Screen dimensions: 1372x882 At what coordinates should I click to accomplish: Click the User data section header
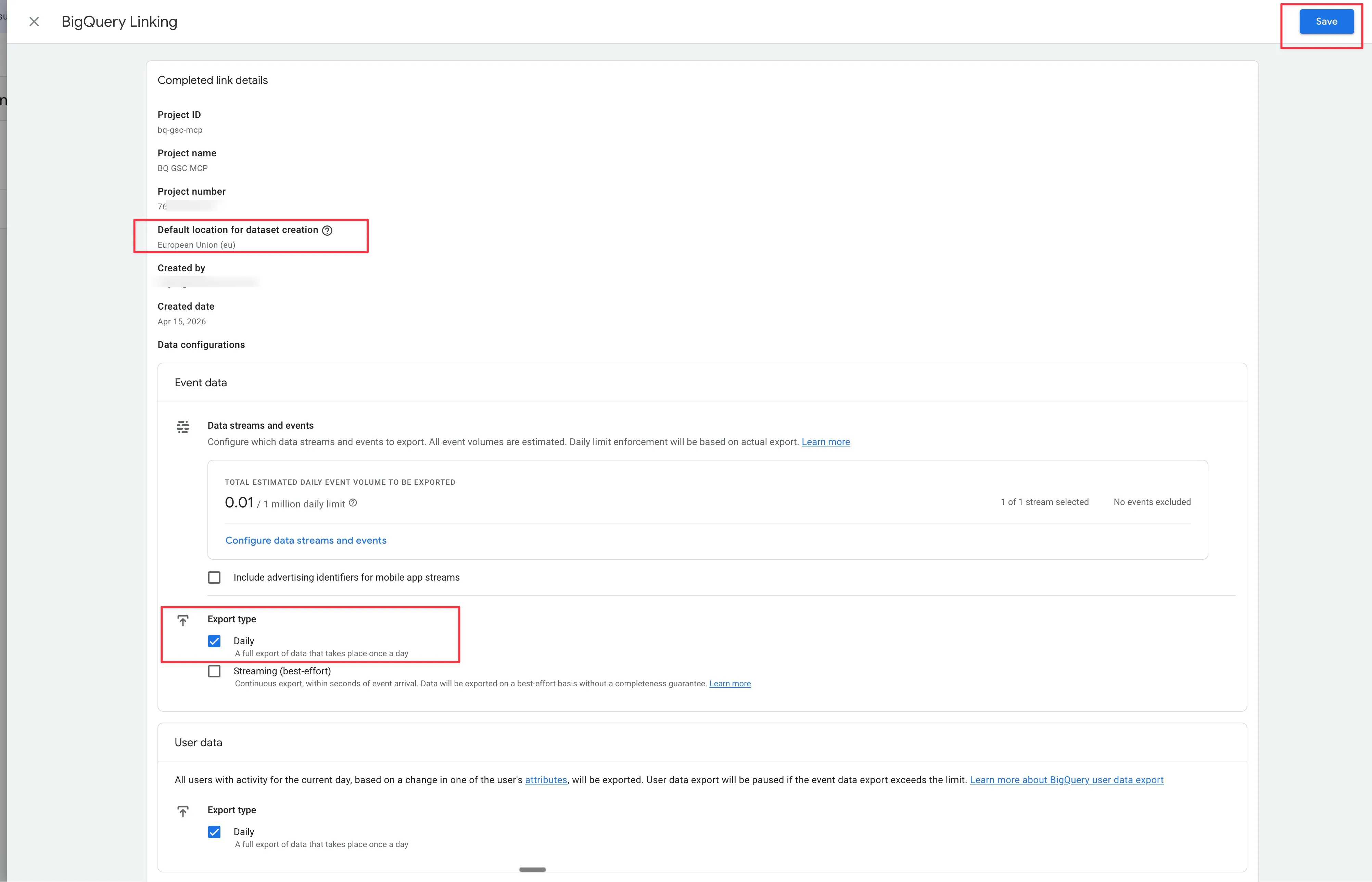198,742
